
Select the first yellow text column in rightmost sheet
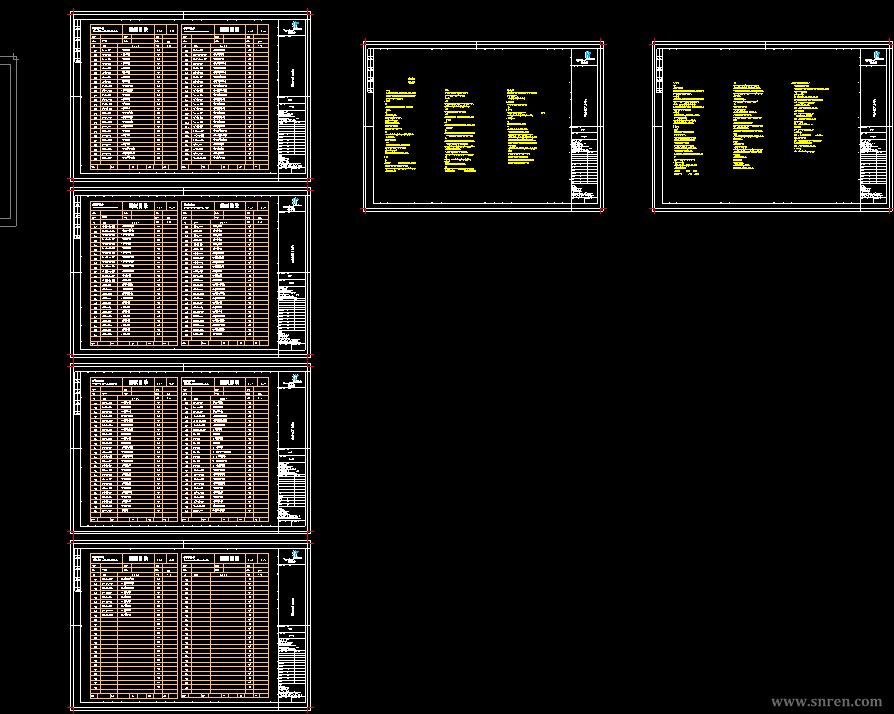[688, 128]
